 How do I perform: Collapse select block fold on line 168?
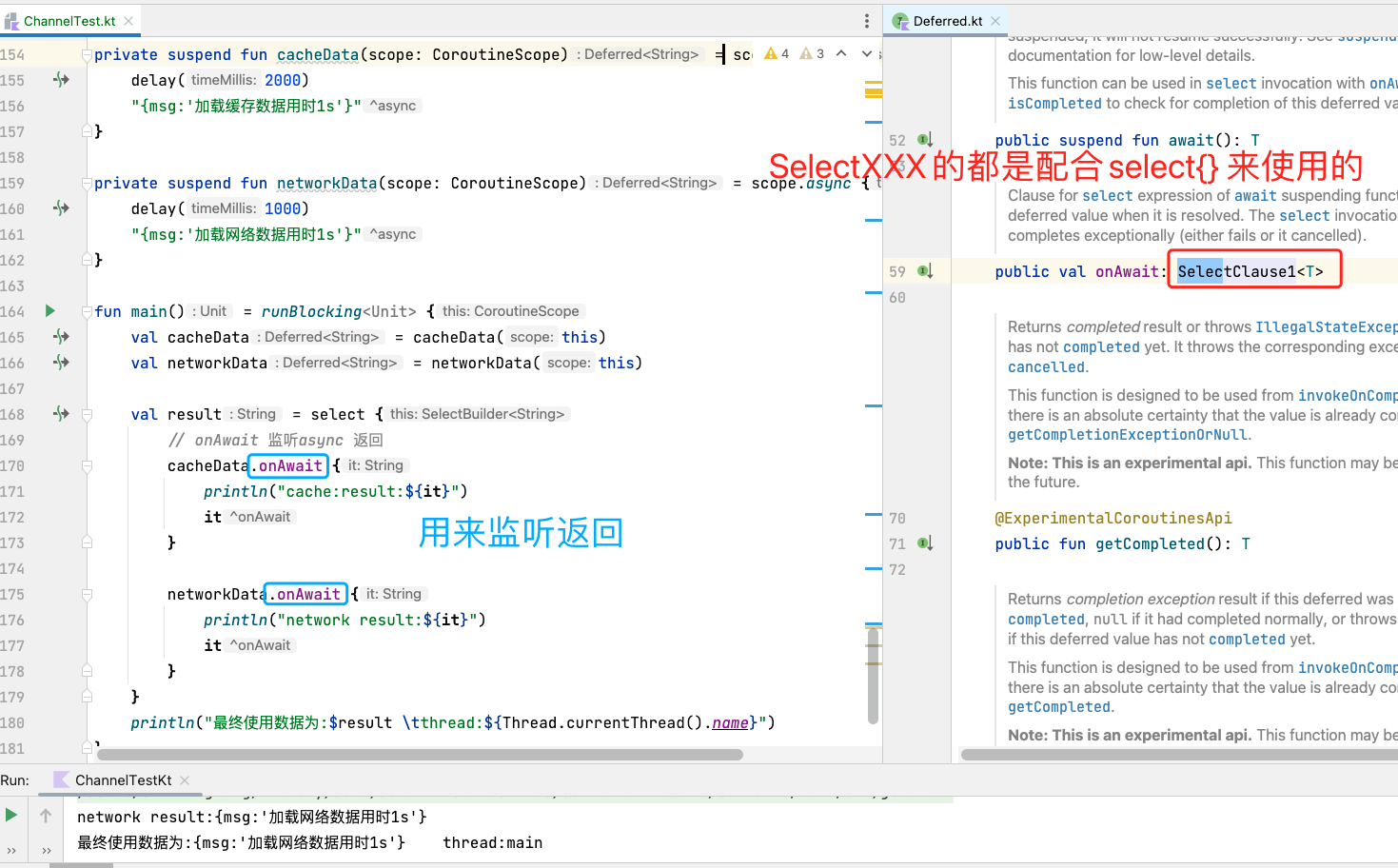(x=87, y=414)
